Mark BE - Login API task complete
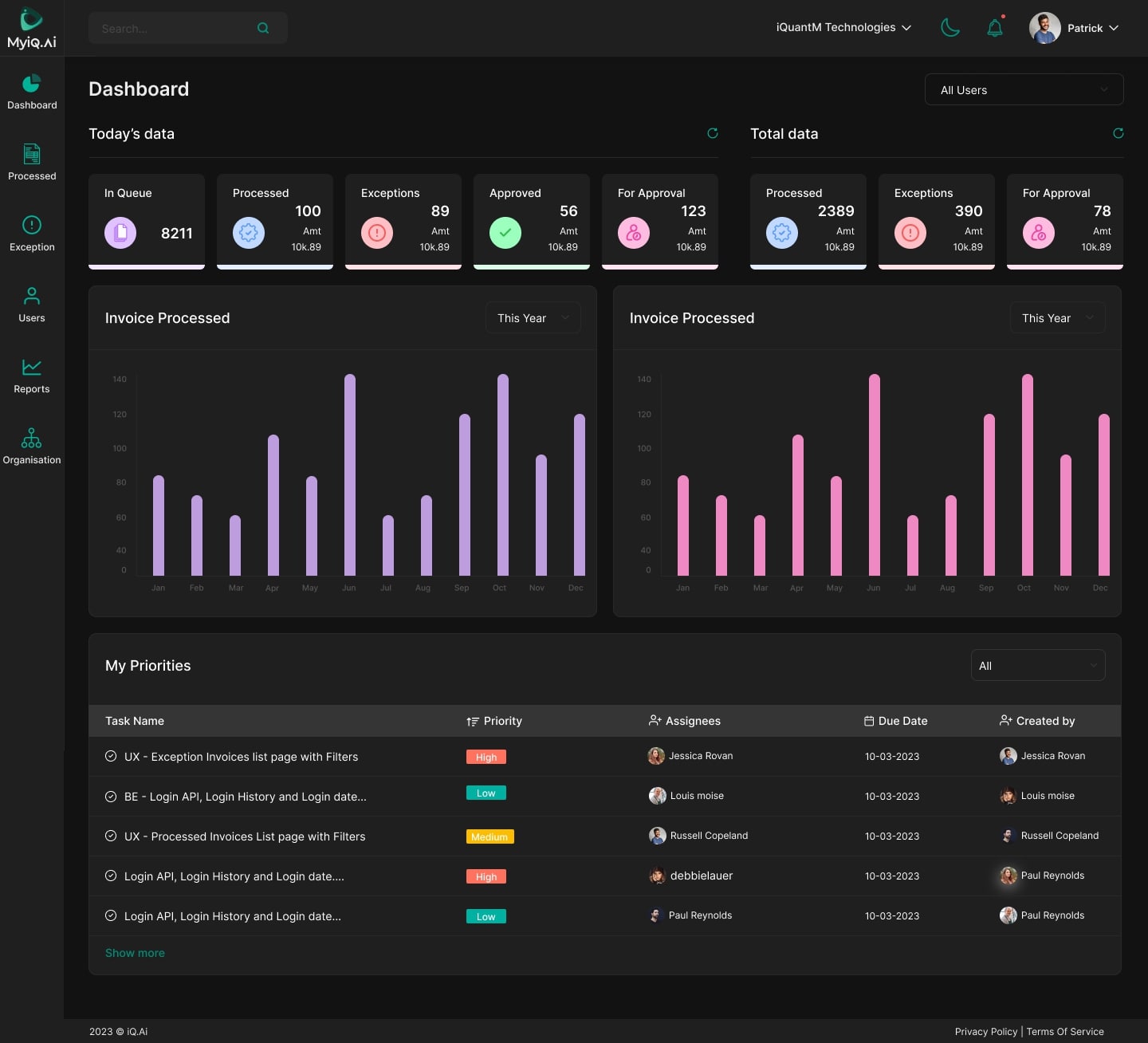The image size is (1148, 1043). coord(111,796)
